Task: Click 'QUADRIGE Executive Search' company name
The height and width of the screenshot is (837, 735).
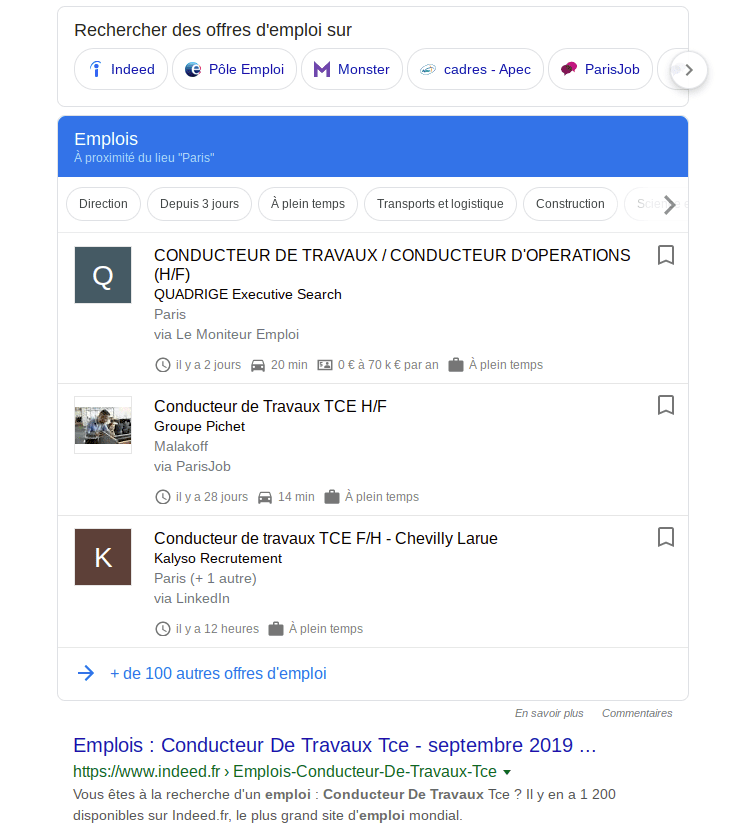Action: pyautogui.click(x=248, y=295)
